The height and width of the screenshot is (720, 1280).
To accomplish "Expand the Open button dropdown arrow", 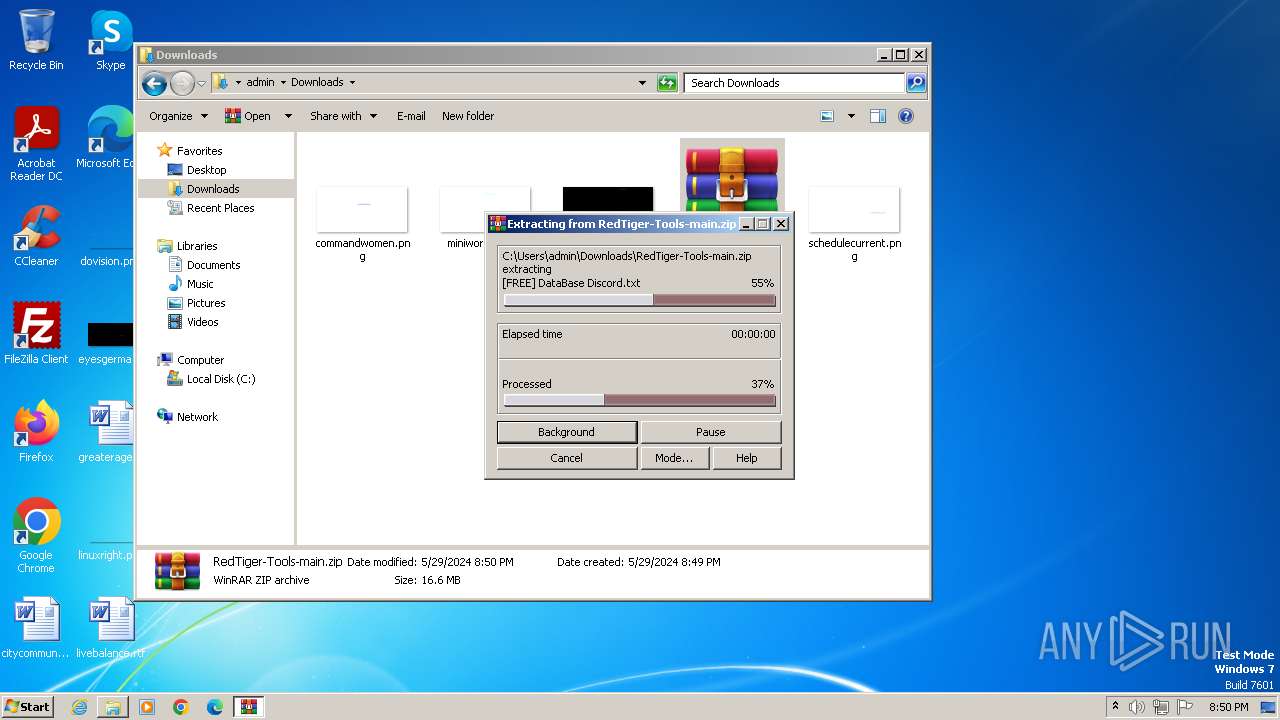I will (x=288, y=116).
